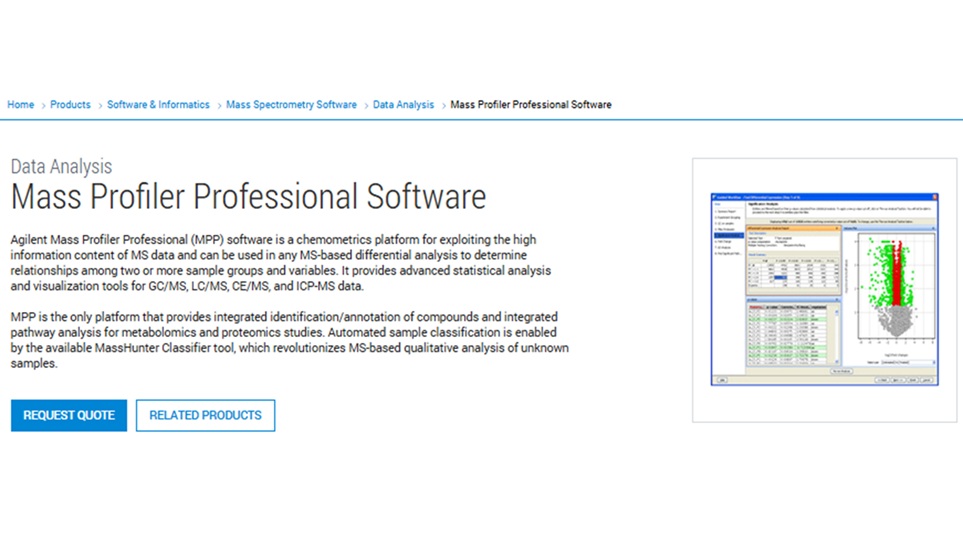This screenshot has width=963, height=540.
Task: Click chevron after Mass Spectrometry Software
Action: click(365, 106)
